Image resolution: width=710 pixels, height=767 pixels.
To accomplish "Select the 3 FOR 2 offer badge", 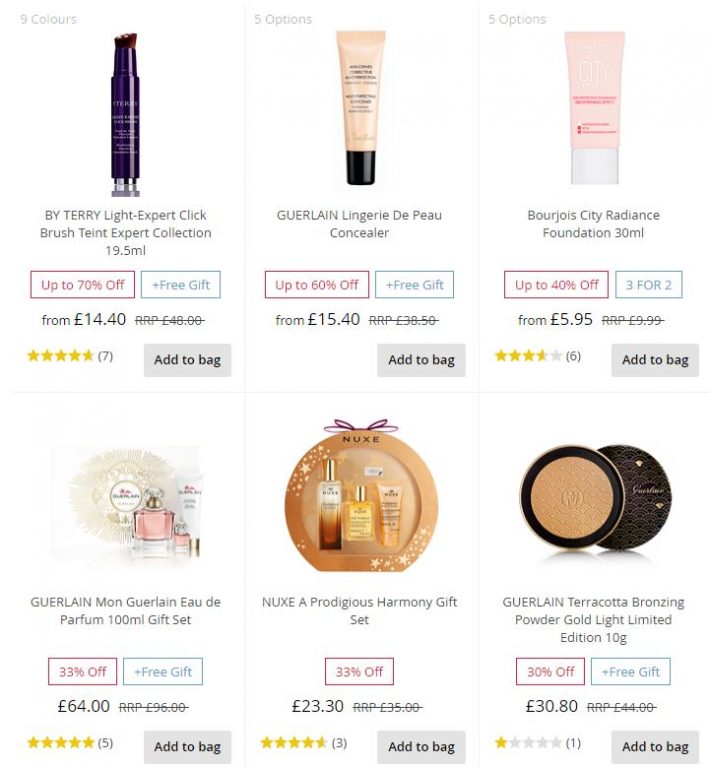I will pyautogui.click(x=648, y=285).
